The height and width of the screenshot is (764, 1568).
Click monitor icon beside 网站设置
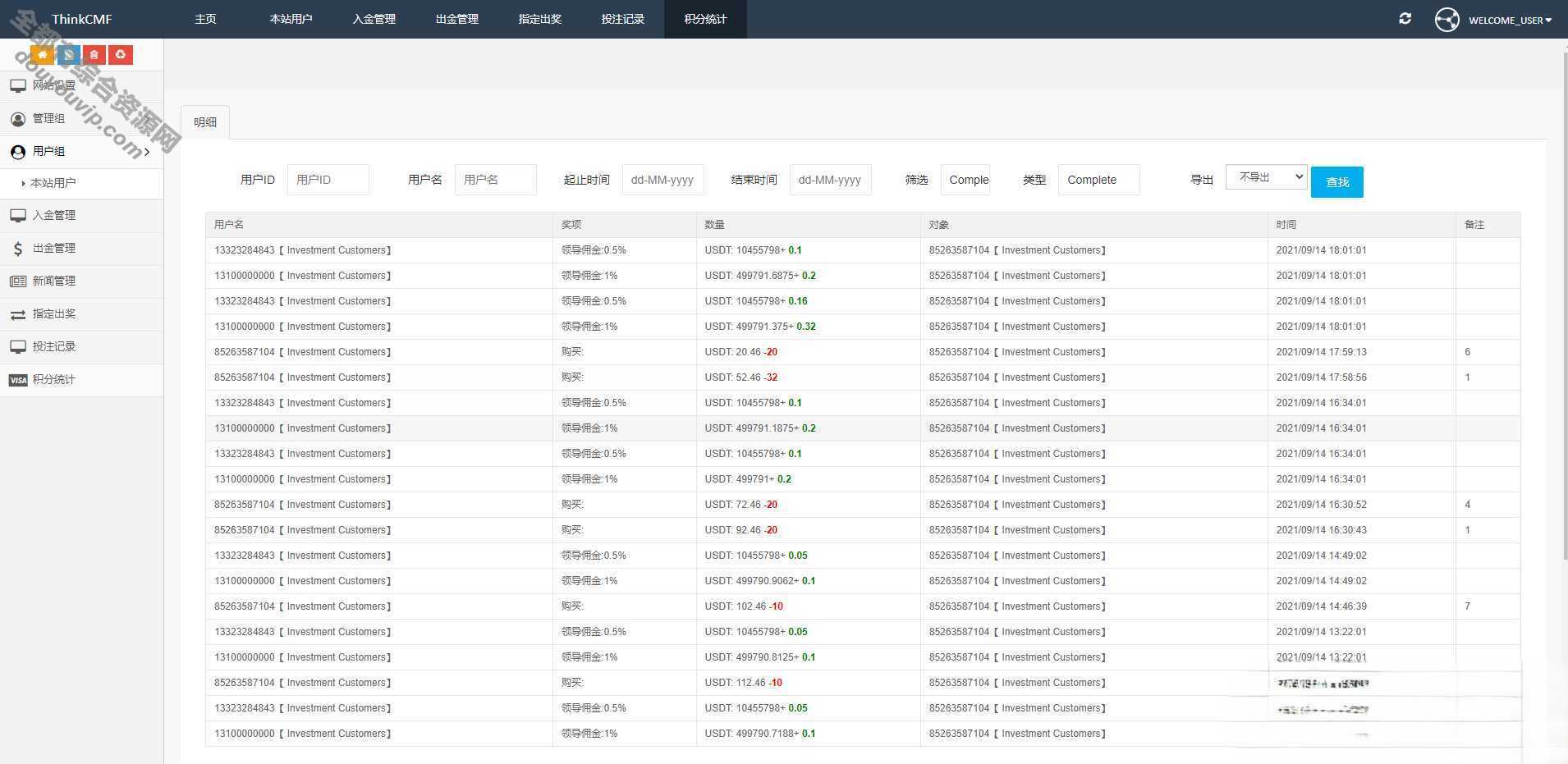[18, 85]
